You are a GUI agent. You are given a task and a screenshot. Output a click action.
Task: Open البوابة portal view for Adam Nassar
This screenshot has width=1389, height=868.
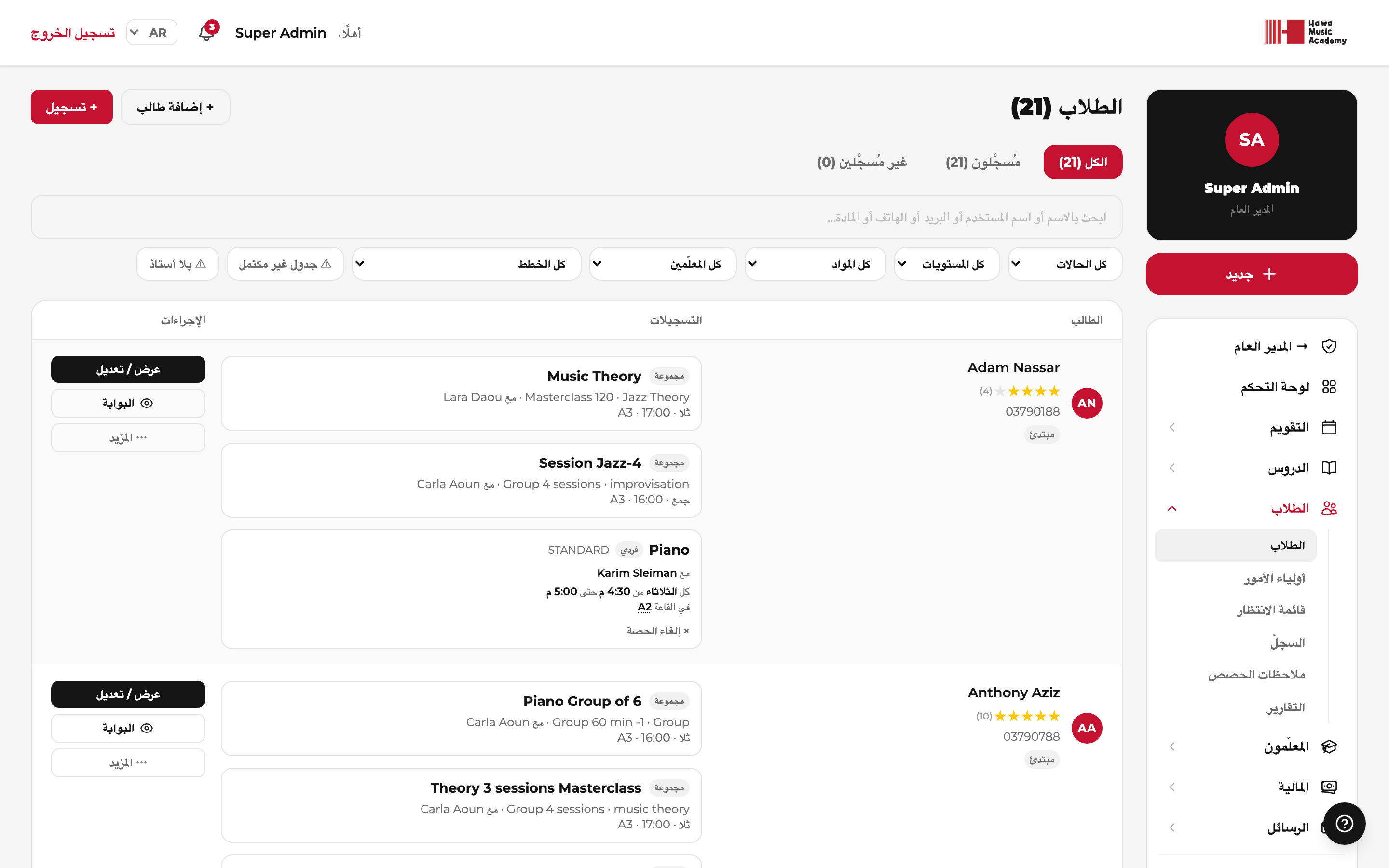click(x=128, y=403)
